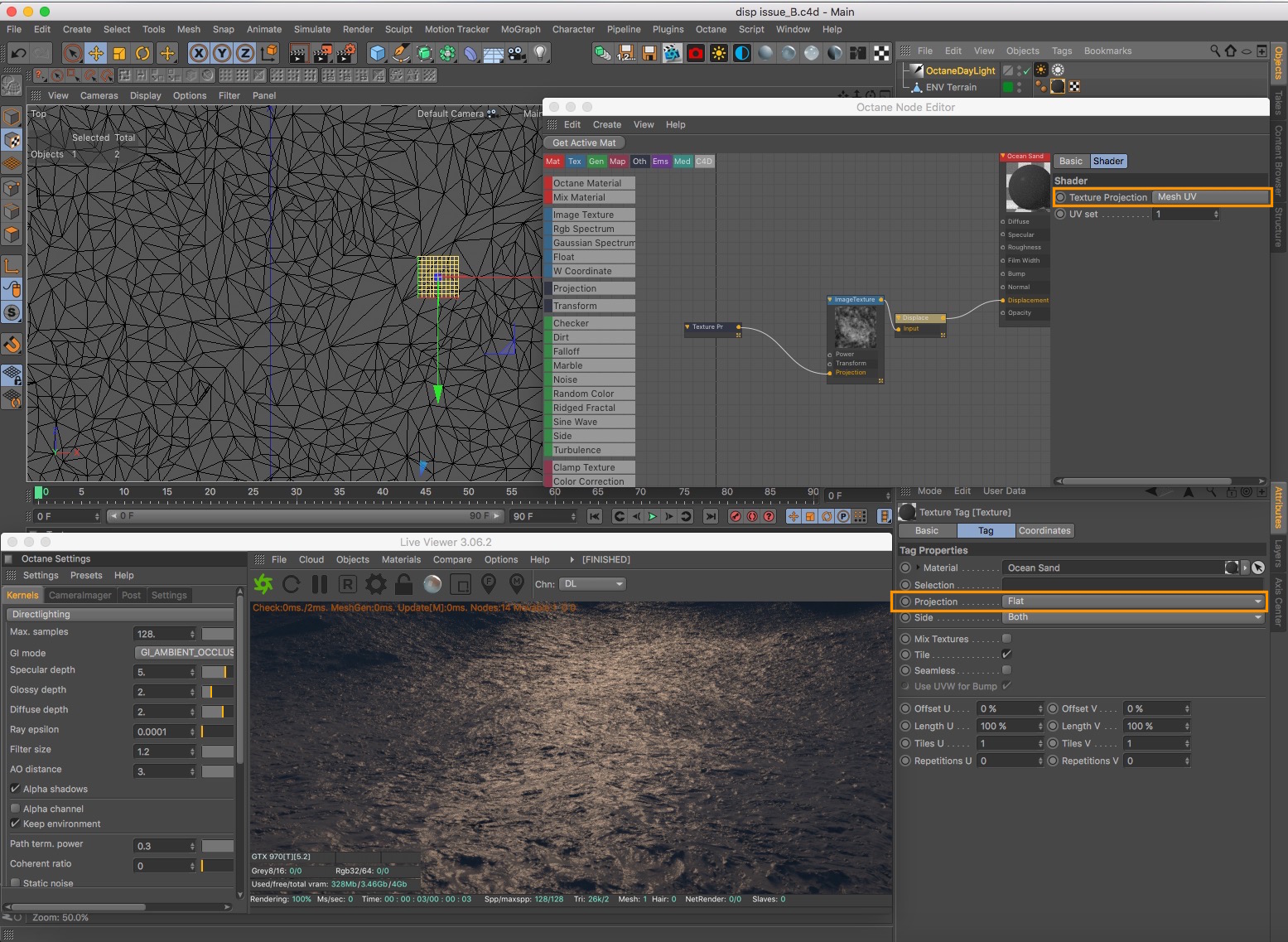Click the Get Active Mat button
Image resolution: width=1288 pixels, height=942 pixels.
[x=584, y=143]
